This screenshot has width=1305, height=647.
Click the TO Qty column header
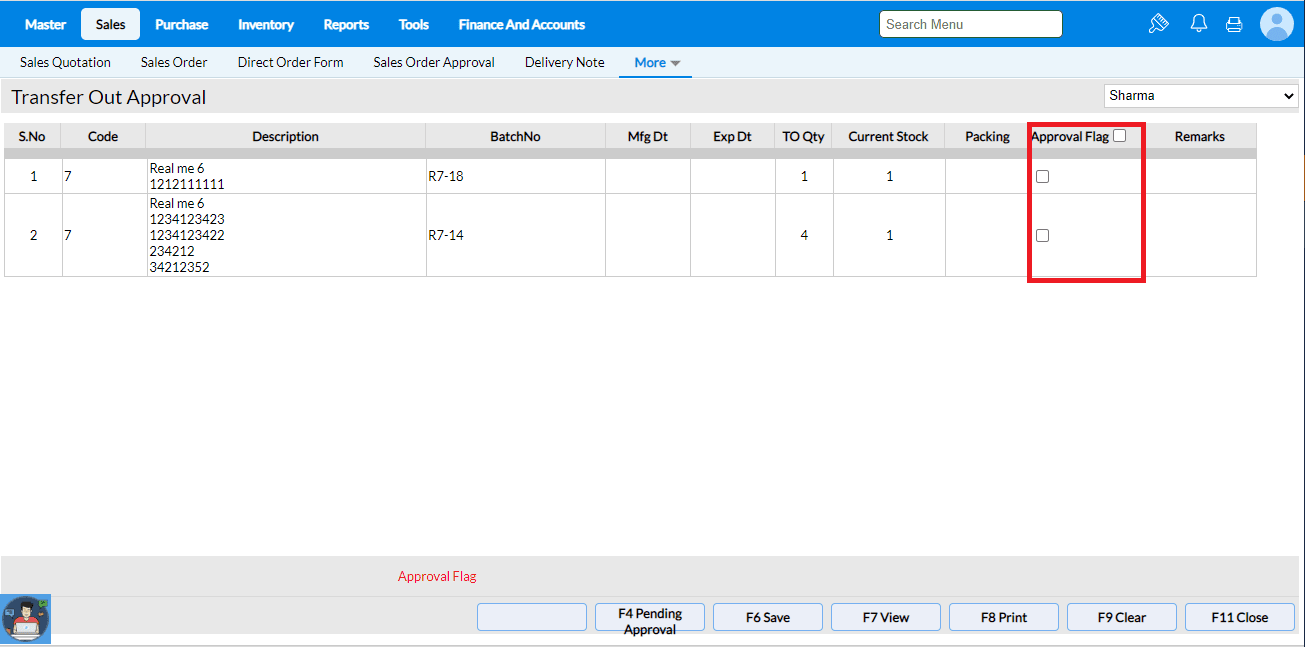(804, 136)
